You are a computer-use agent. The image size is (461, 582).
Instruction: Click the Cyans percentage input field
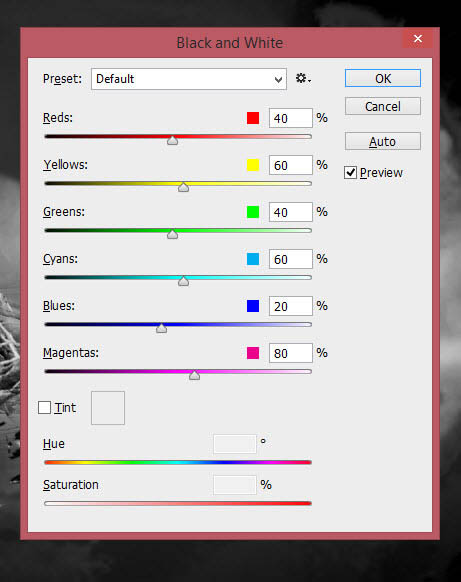[291, 259]
